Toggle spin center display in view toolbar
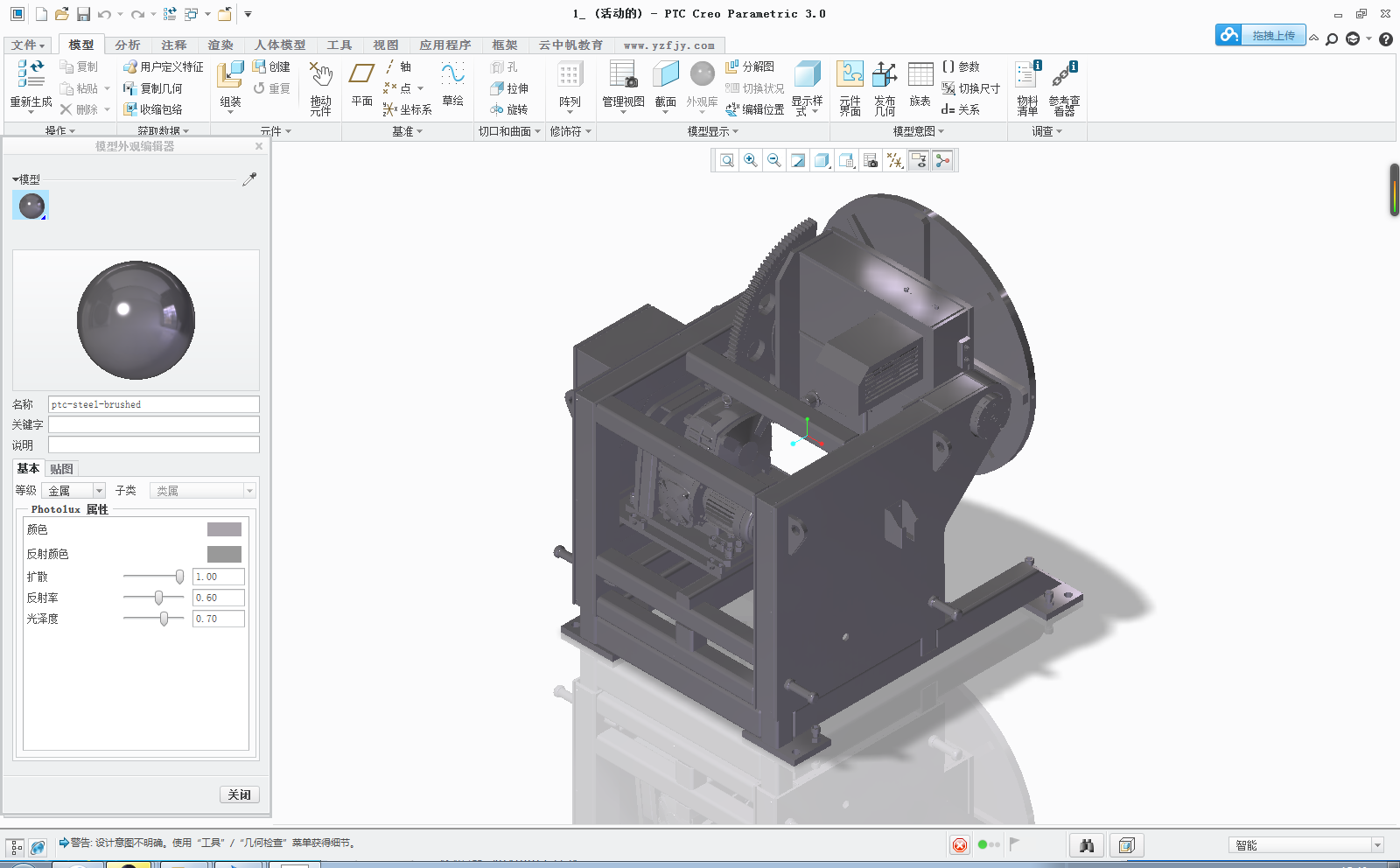The width and height of the screenshot is (1400, 868). 942,160
